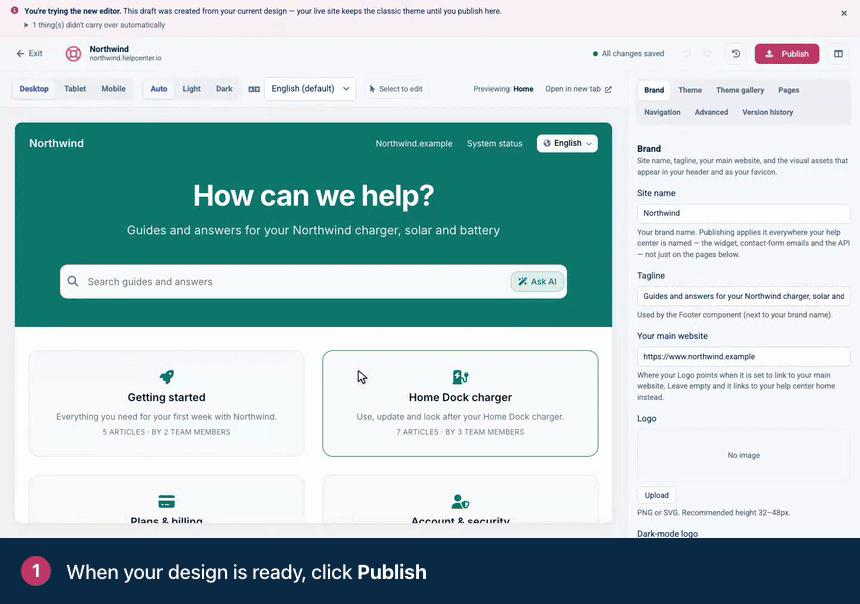
Task: Open the Getting started category card
Action: 167,403
